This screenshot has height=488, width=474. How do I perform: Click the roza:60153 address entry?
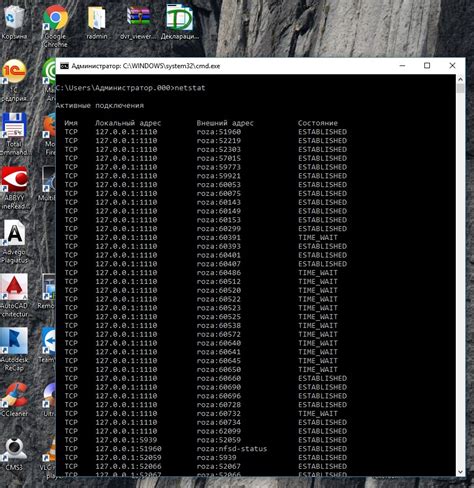tap(219, 220)
